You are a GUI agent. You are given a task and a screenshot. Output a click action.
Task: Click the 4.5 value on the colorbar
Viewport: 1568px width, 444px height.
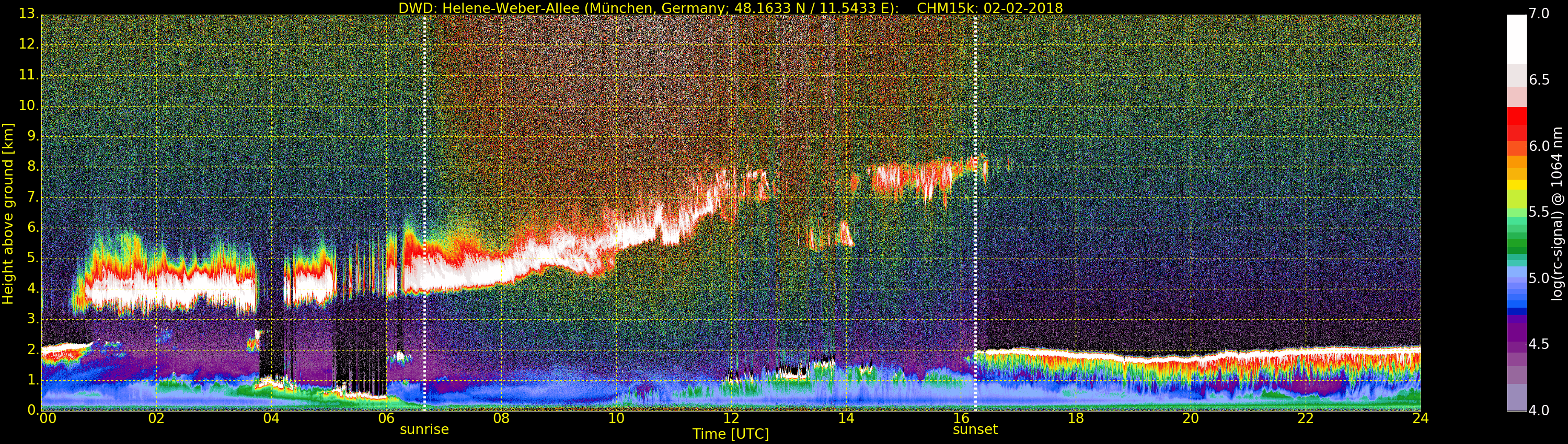click(1539, 345)
